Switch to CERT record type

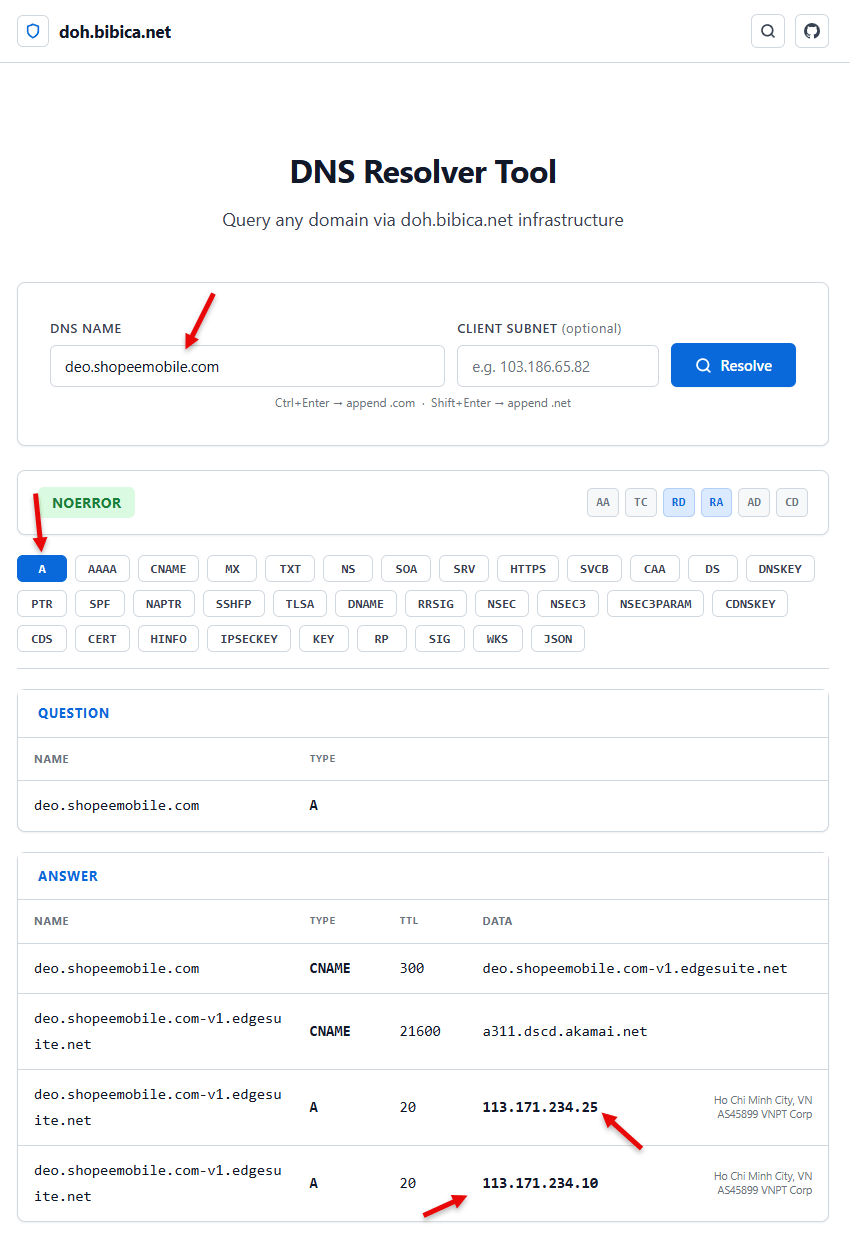tap(102, 639)
